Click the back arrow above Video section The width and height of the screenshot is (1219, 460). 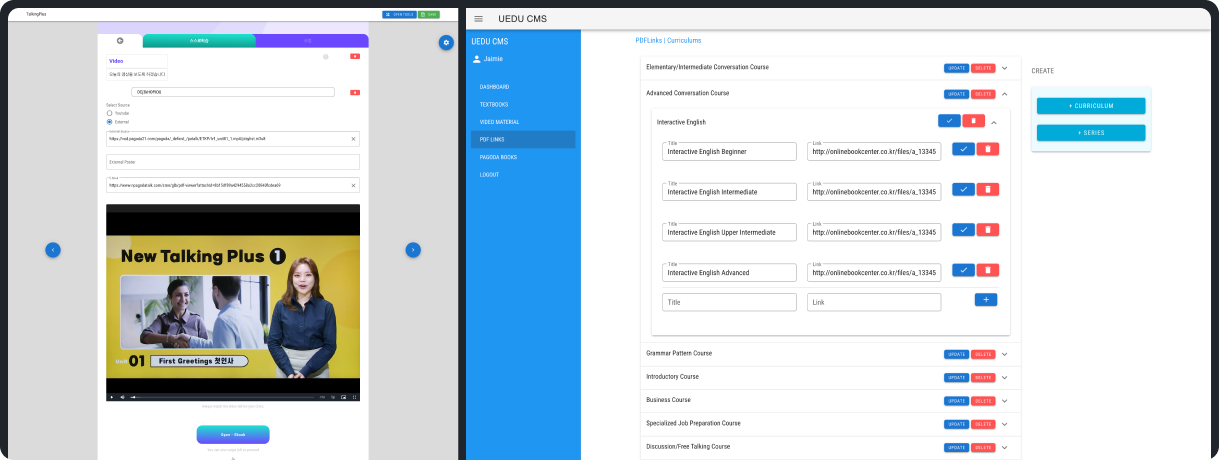point(120,41)
